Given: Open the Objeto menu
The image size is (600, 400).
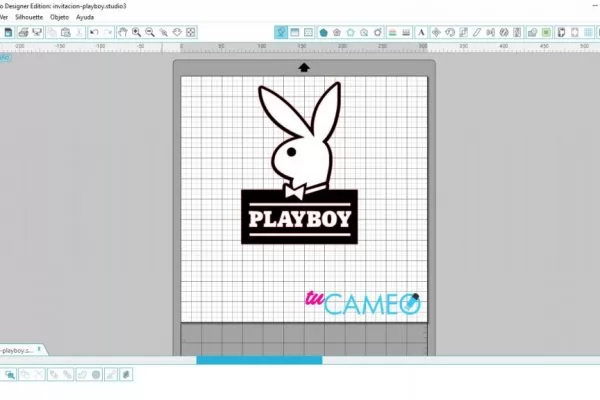Looking at the screenshot, I should tap(59, 17).
